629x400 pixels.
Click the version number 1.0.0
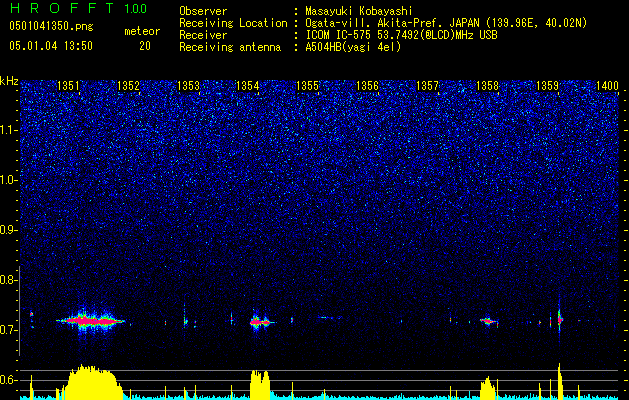[x=136, y=9]
